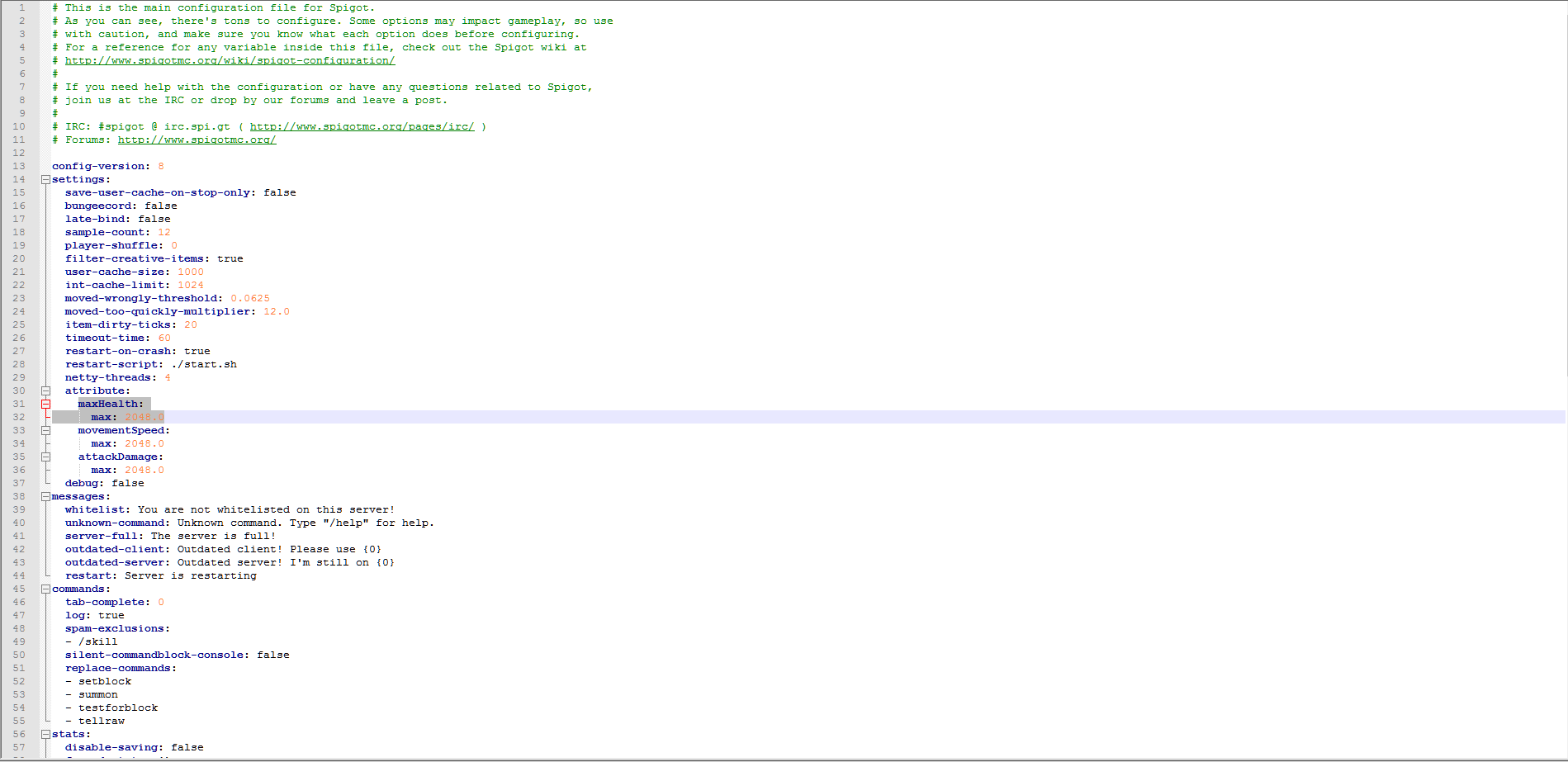Click the max value under attackDamage
The image size is (1568, 762).
pos(144,470)
